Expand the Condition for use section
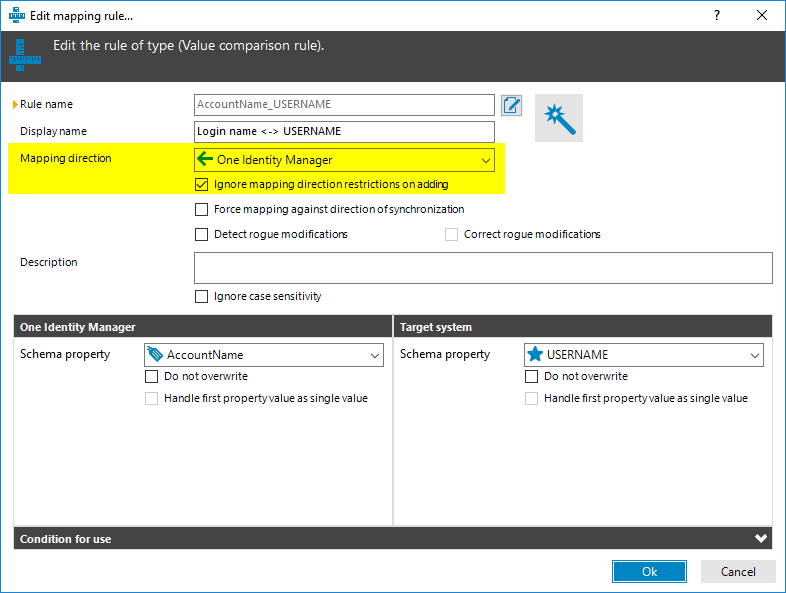Viewport: 786px width, 593px height. coord(760,538)
